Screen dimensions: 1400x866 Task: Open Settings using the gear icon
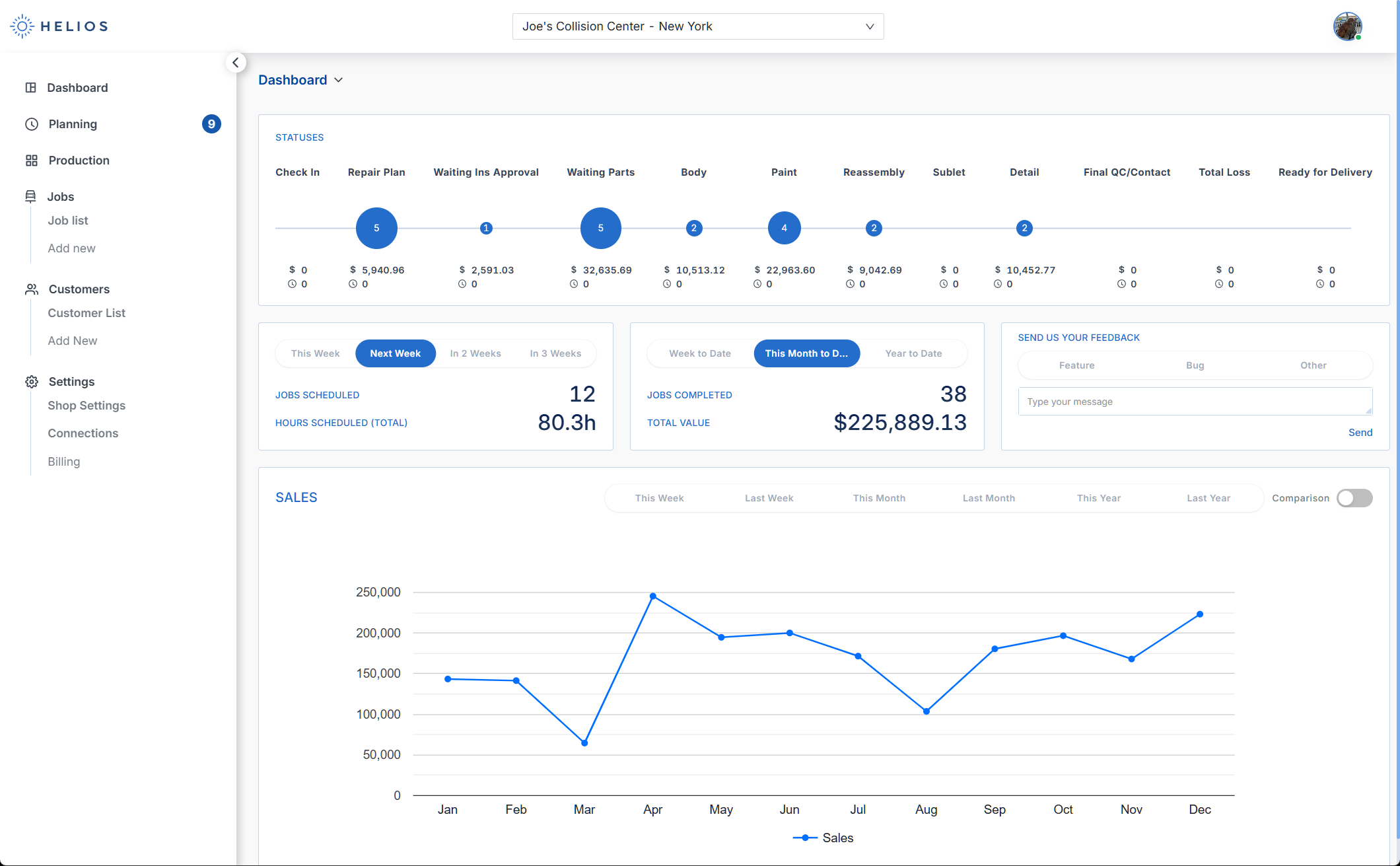point(31,382)
